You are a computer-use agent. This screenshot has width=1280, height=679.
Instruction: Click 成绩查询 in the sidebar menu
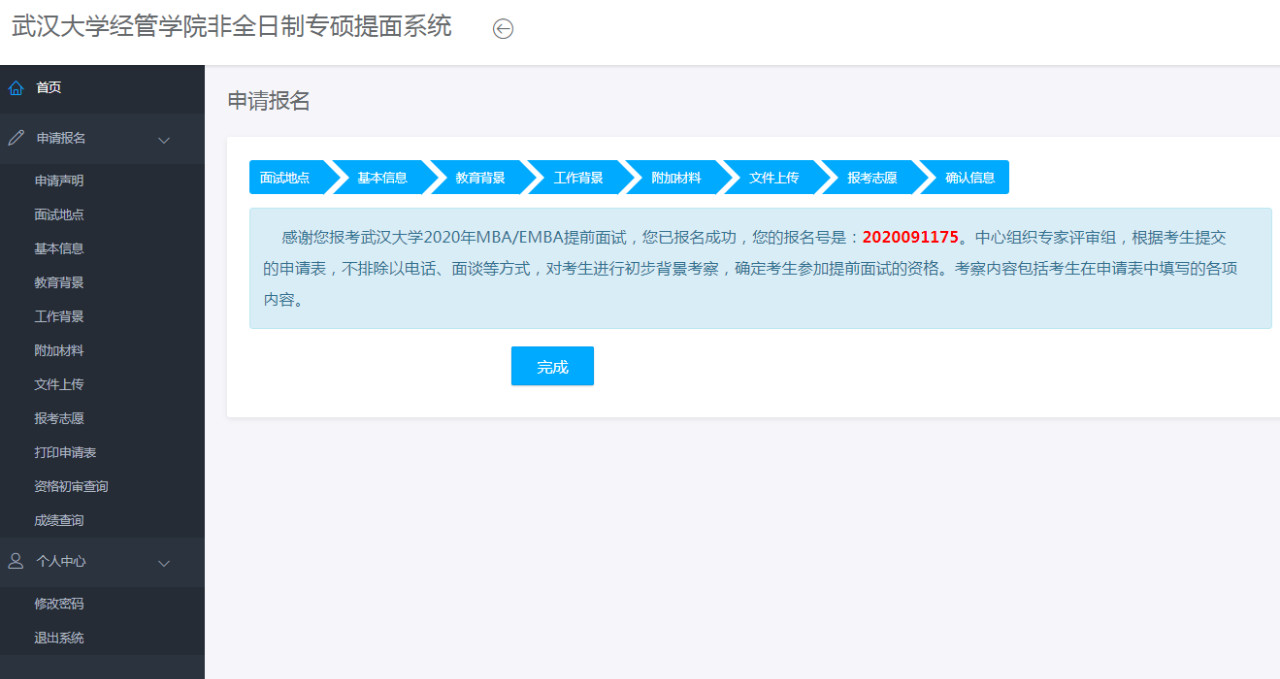click(x=59, y=521)
